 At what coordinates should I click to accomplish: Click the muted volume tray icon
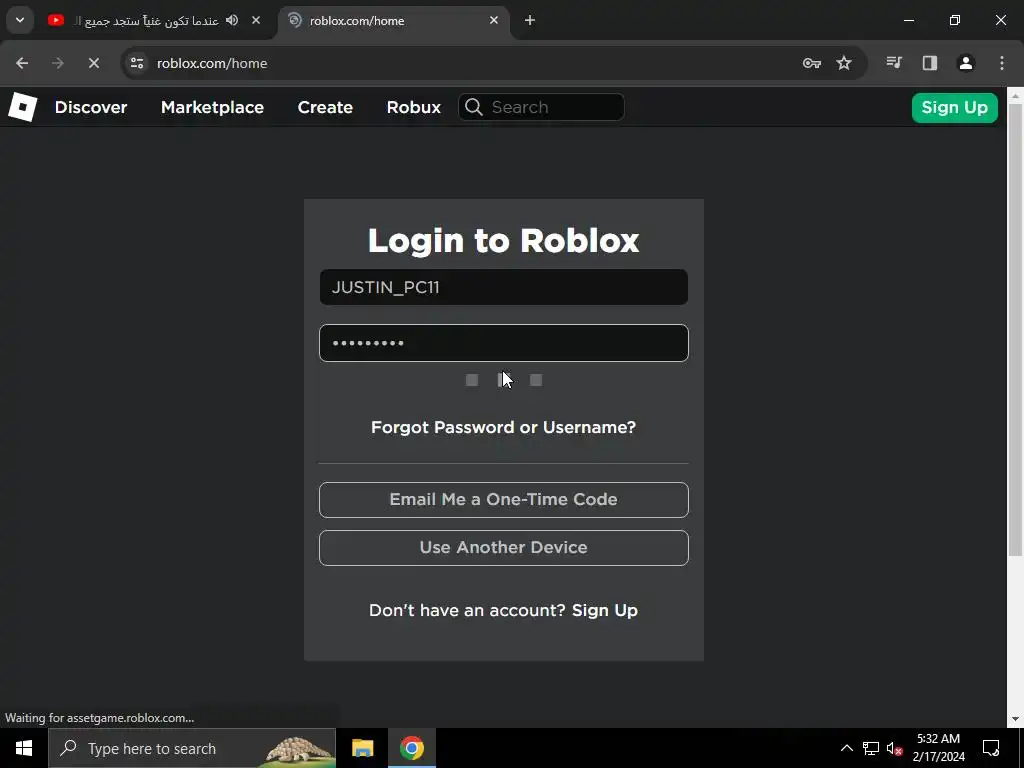(895, 748)
